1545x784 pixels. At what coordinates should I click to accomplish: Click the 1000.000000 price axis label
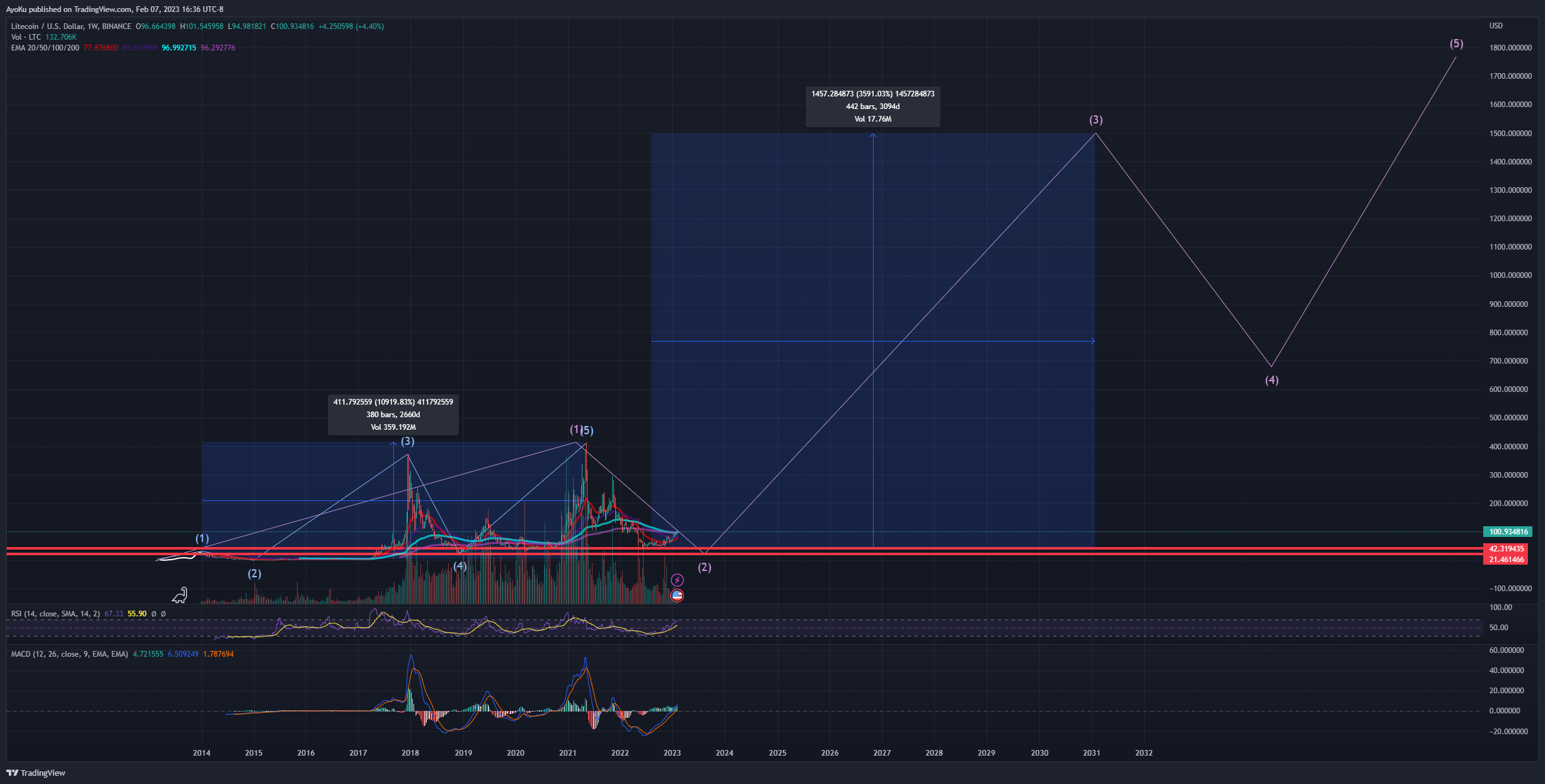(1510, 275)
